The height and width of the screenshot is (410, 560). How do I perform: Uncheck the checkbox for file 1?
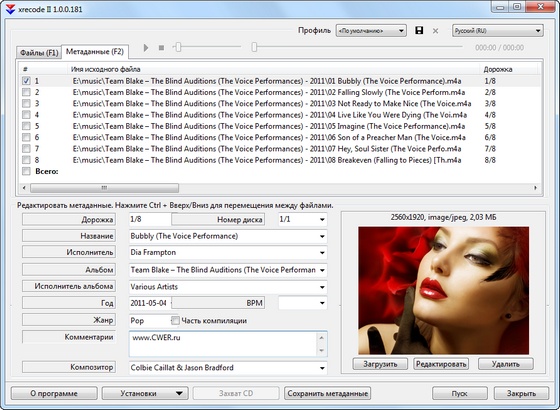[26, 81]
